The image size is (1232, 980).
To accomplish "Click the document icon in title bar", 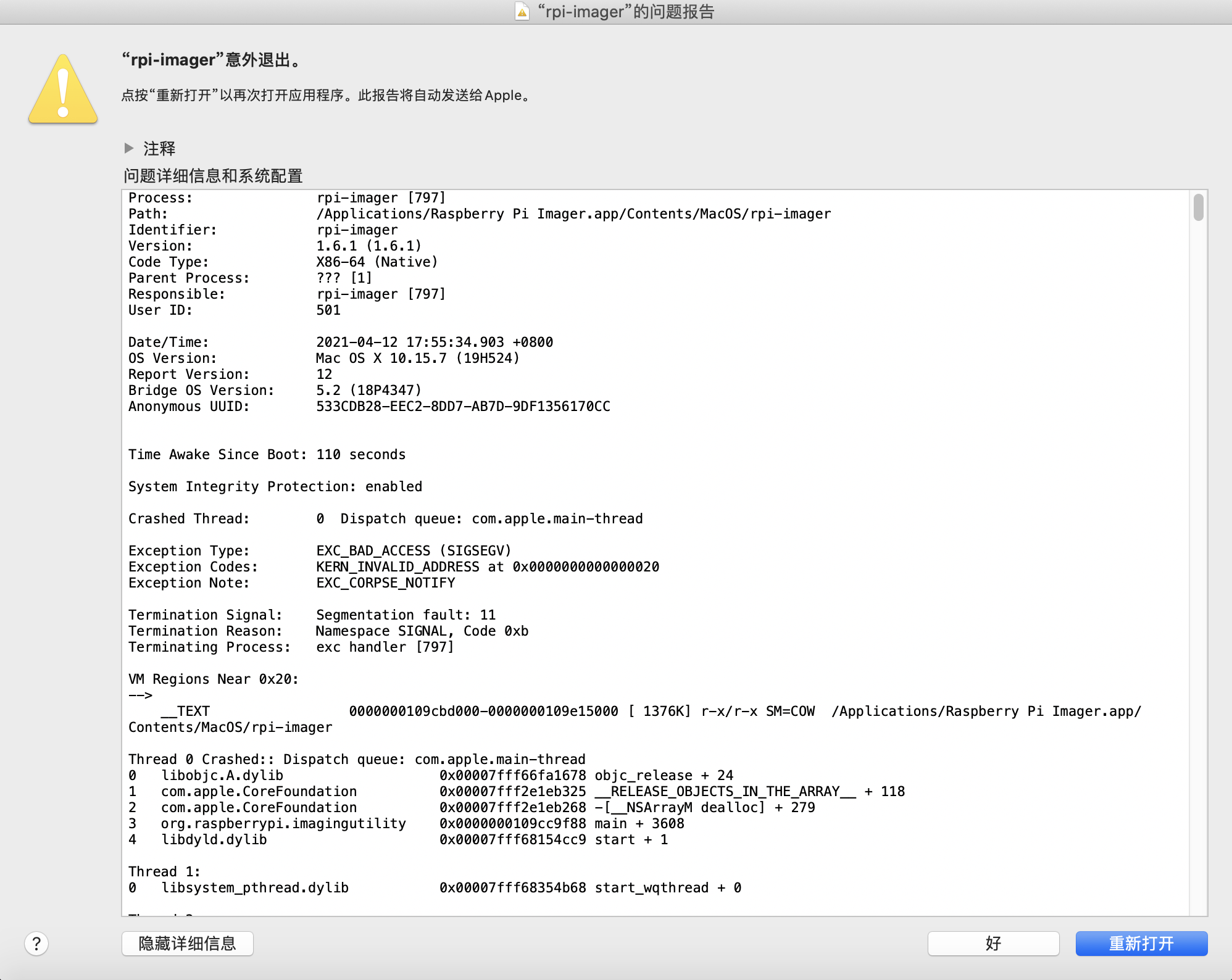I will click(522, 12).
